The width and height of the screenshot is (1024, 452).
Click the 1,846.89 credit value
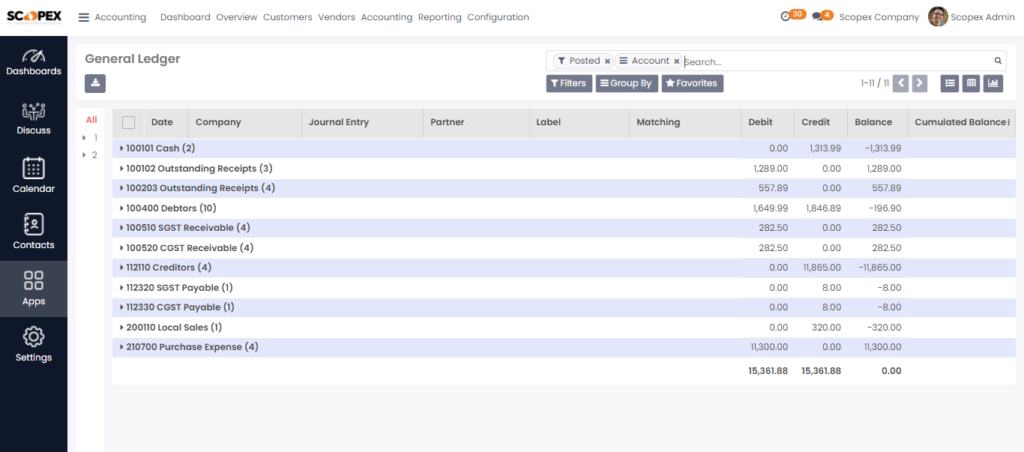(825, 208)
